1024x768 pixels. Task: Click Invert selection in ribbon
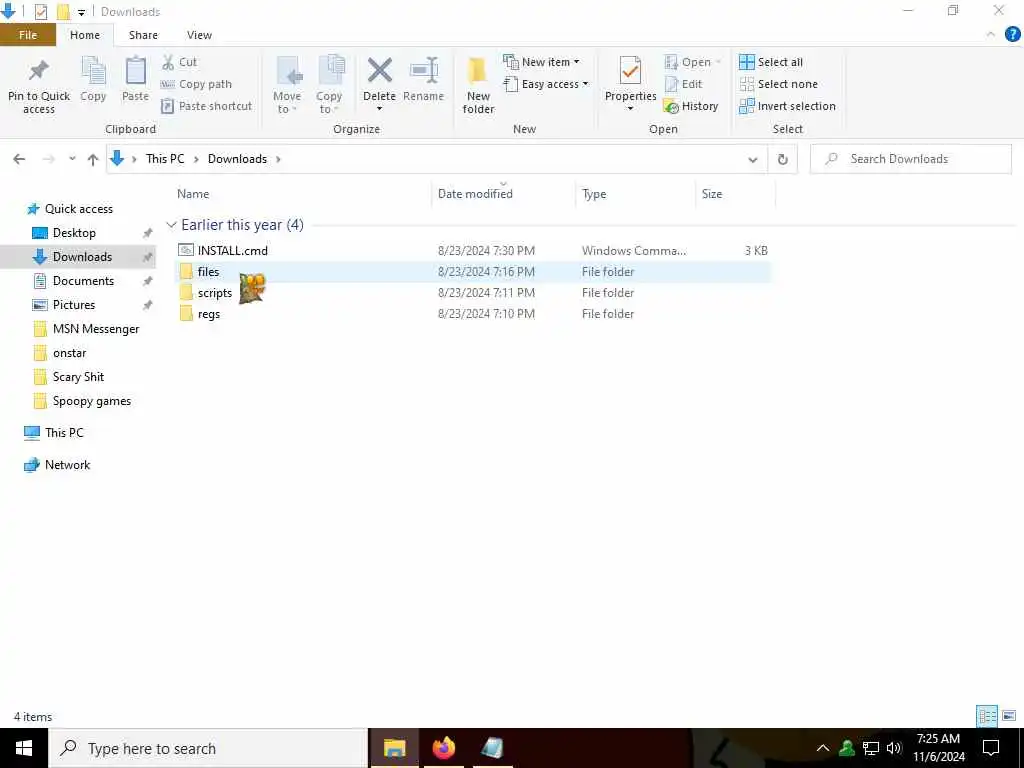coord(788,106)
